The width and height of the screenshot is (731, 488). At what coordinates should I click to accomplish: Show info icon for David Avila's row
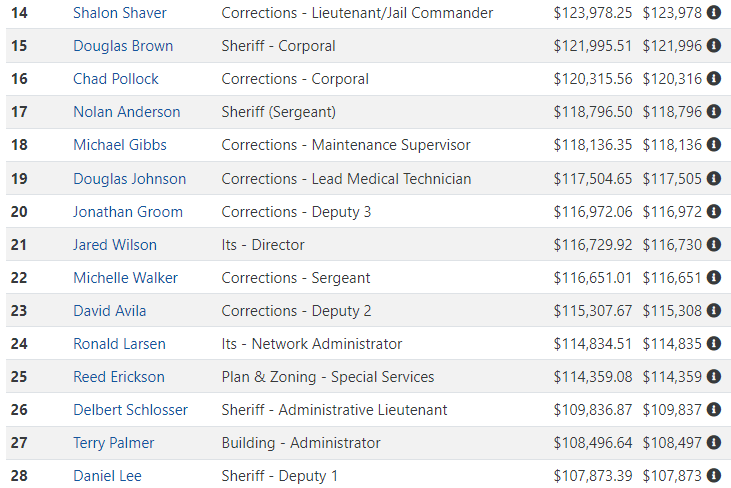(714, 311)
